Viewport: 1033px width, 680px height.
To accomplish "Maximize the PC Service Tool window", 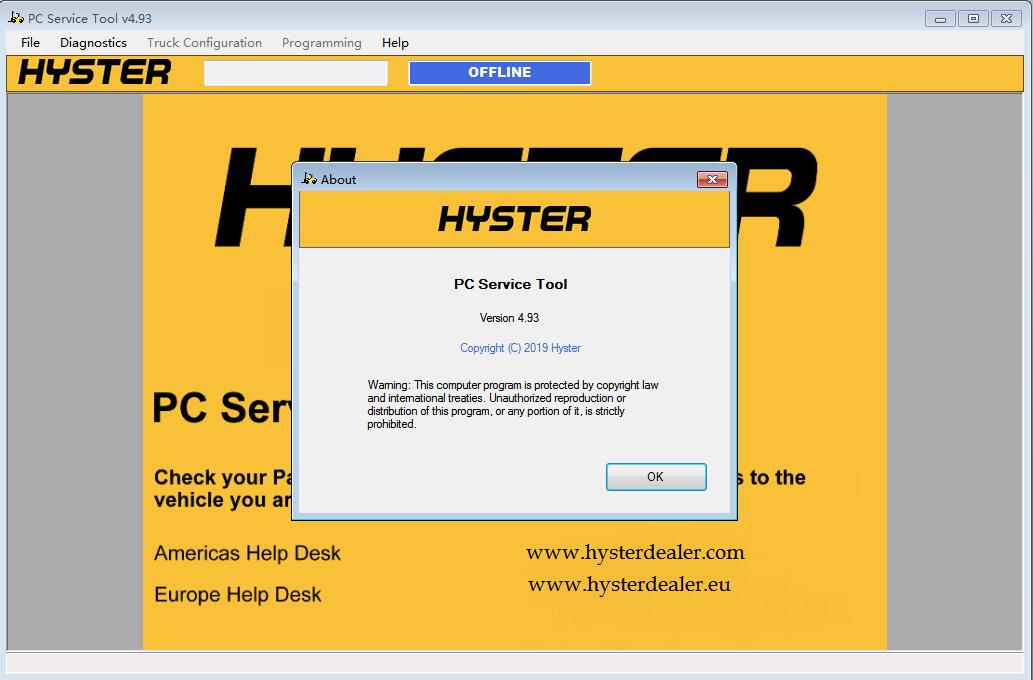I will point(971,17).
